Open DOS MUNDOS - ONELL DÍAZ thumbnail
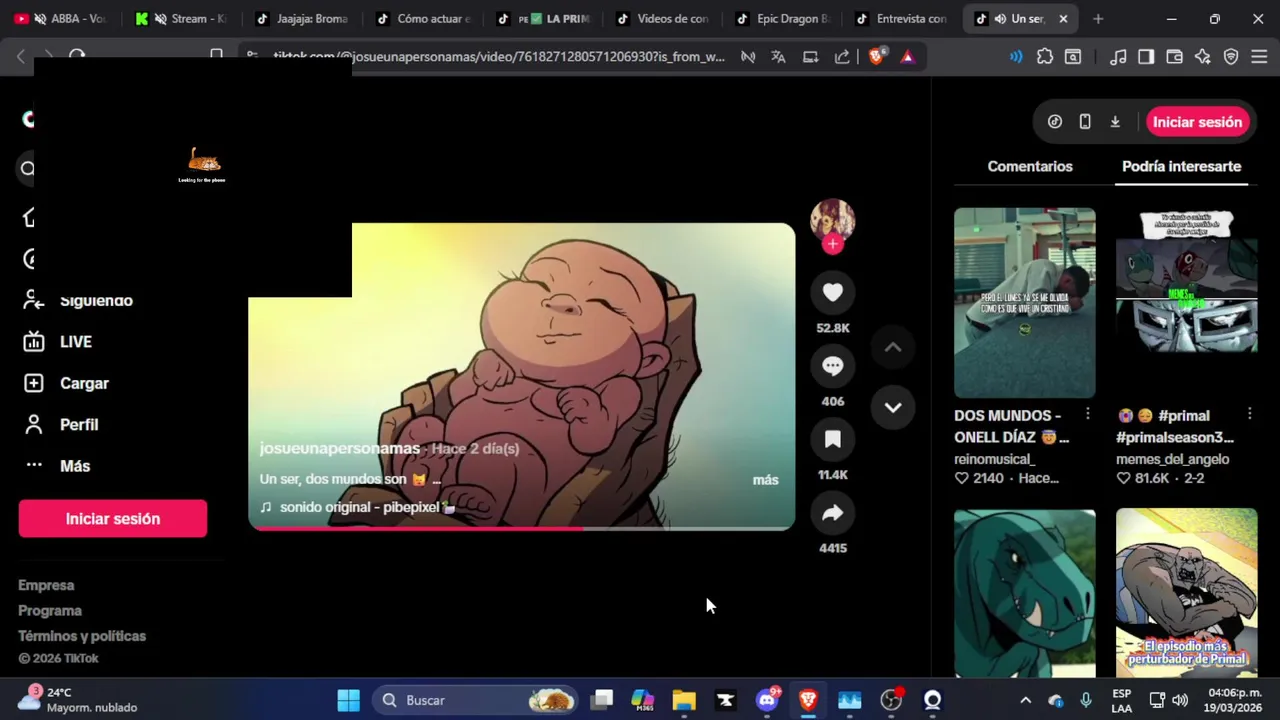Image resolution: width=1280 pixels, height=720 pixels. click(x=1024, y=302)
